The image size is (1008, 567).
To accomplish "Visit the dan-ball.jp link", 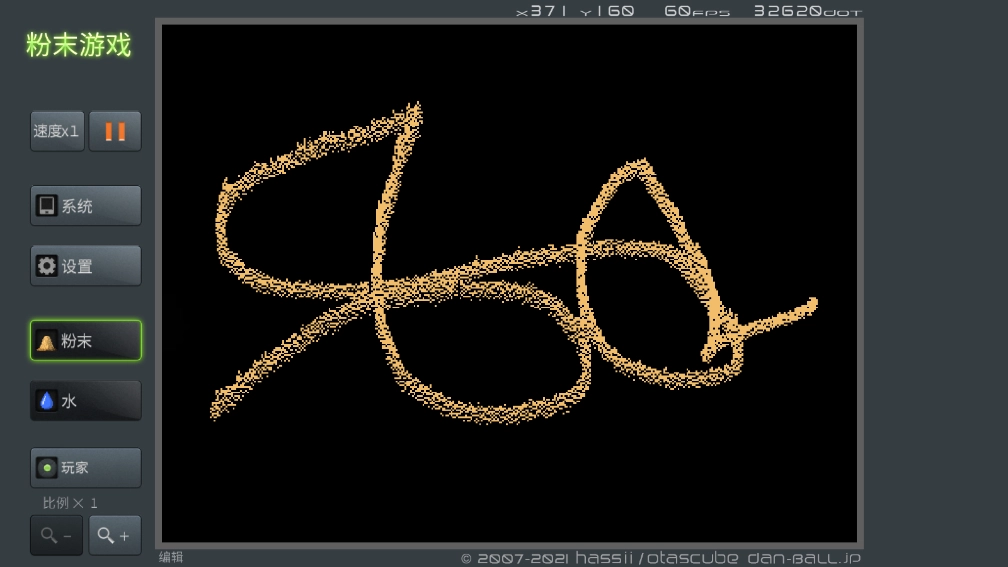I will pyautogui.click(x=804, y=557).
